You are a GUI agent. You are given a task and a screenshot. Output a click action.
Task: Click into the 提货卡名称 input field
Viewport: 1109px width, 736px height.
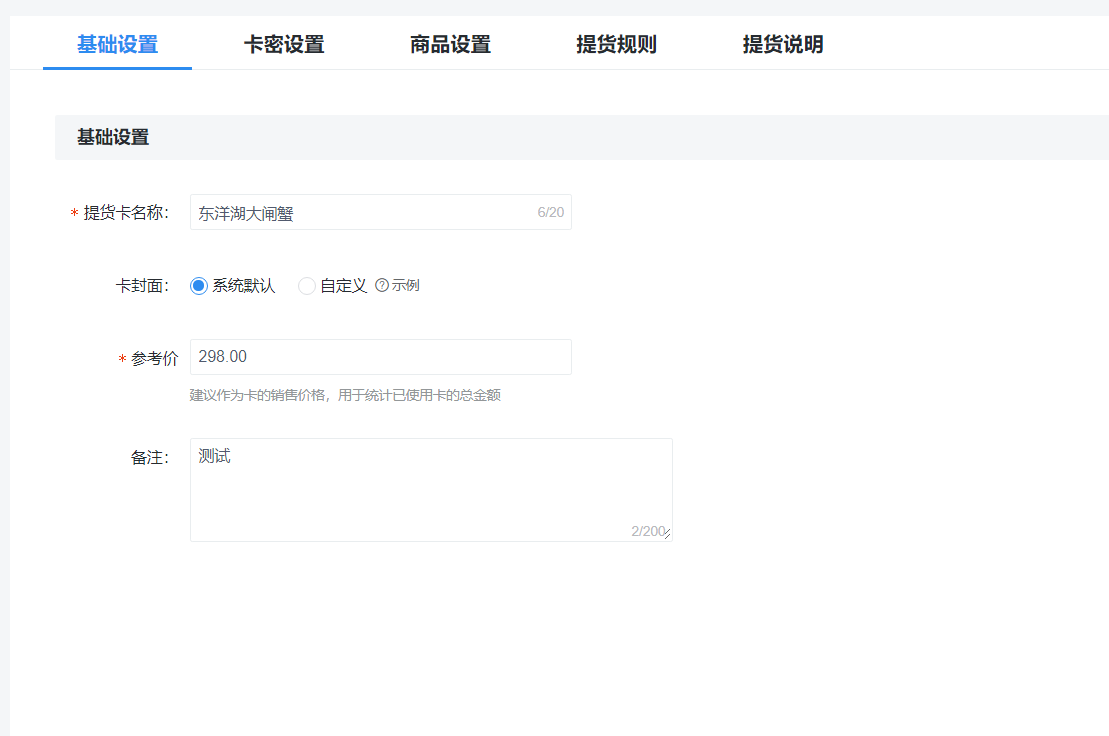(x=380, y=211)
